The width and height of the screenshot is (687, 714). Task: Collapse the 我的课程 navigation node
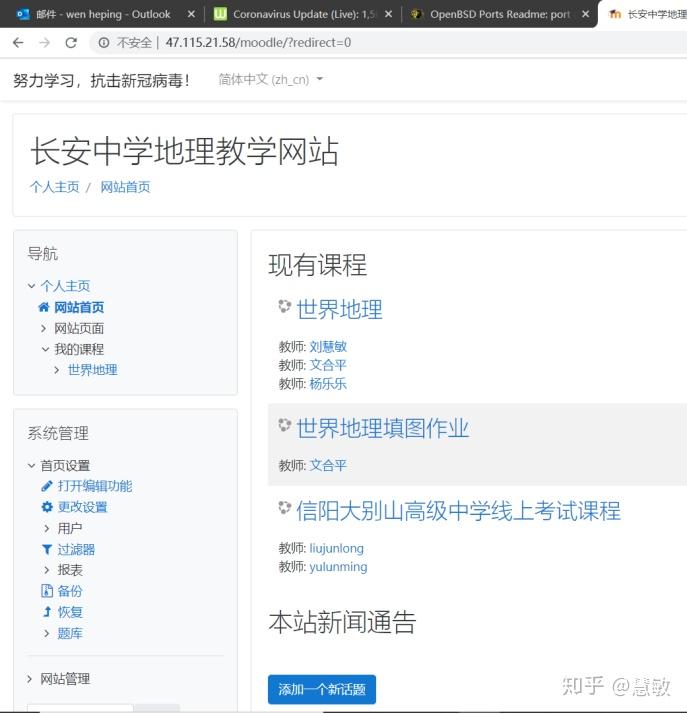(45, 349)
